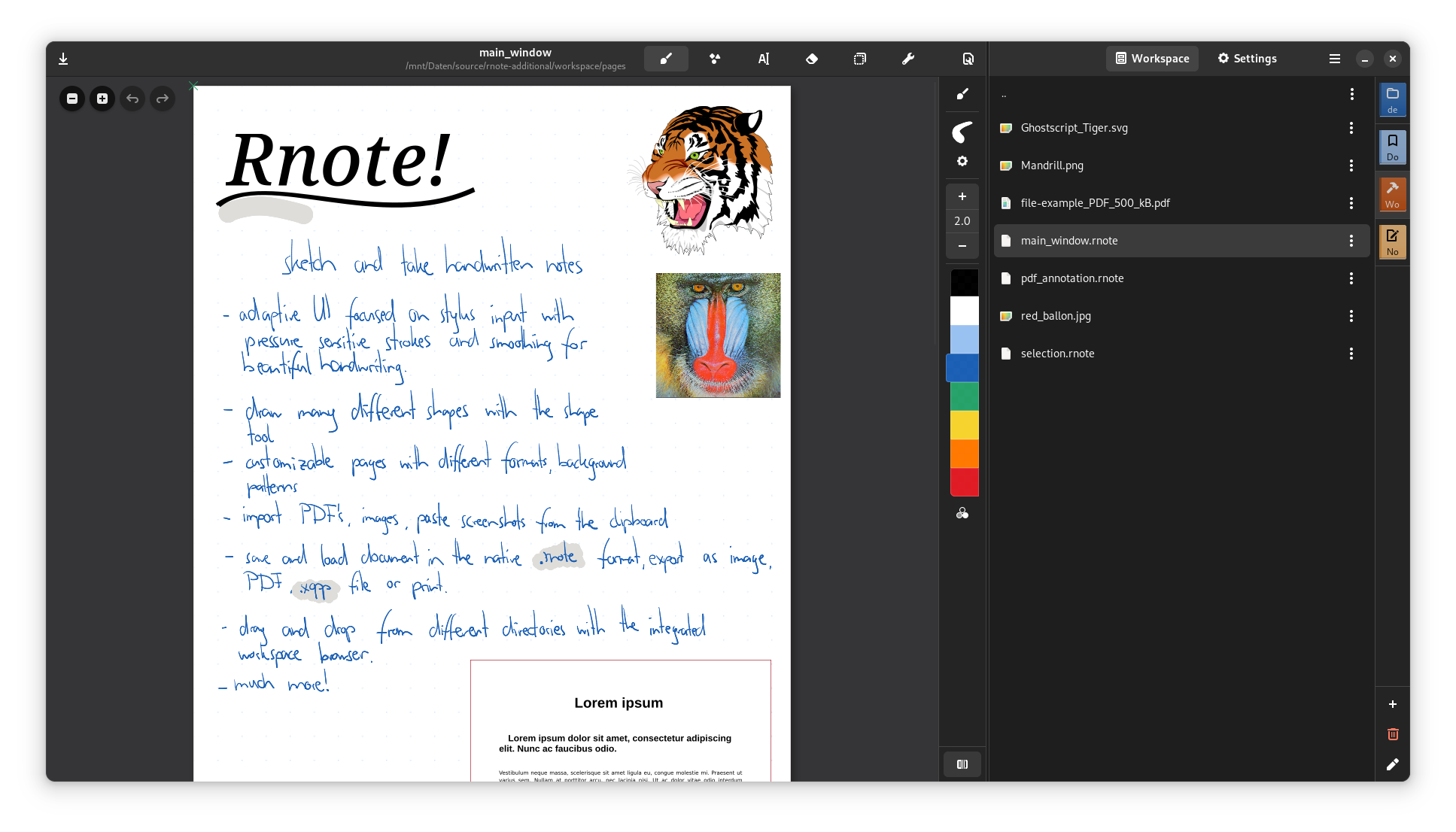Open options menu for Mandrill.png
This screenshot has width=1456, height=832.
point(1351,165)
